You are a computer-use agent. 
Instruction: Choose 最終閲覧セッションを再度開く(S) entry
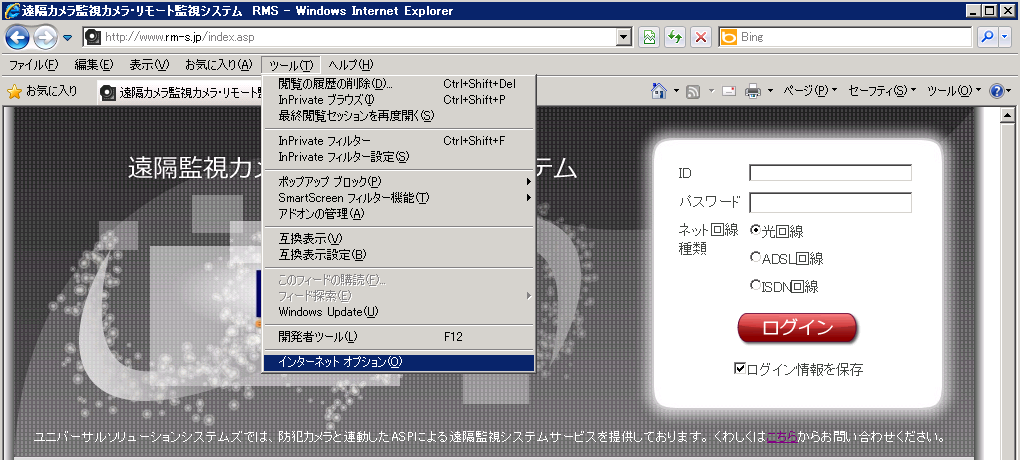(398, 116)
